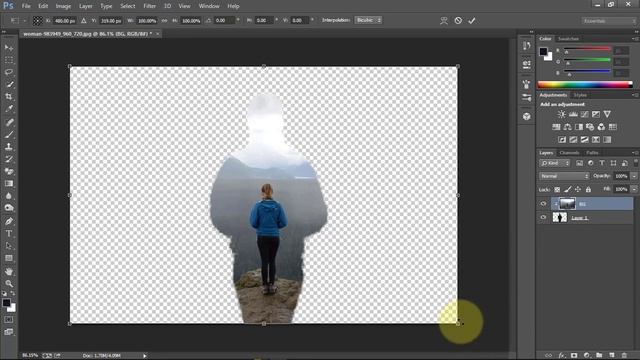Select the Blur tool
This screenshot has width=640, height=360.
[9, 196]
